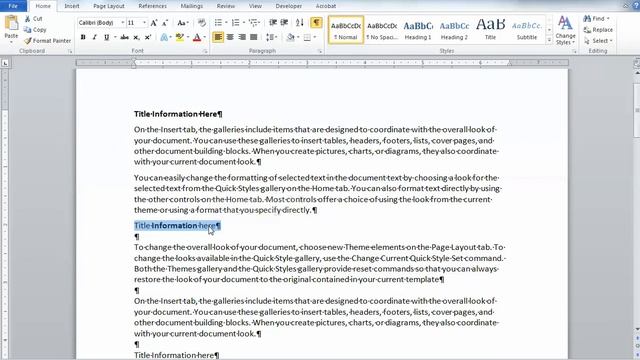
Task: Open the line spacing options
Action: pyautogui.click(x=271, y=37)
